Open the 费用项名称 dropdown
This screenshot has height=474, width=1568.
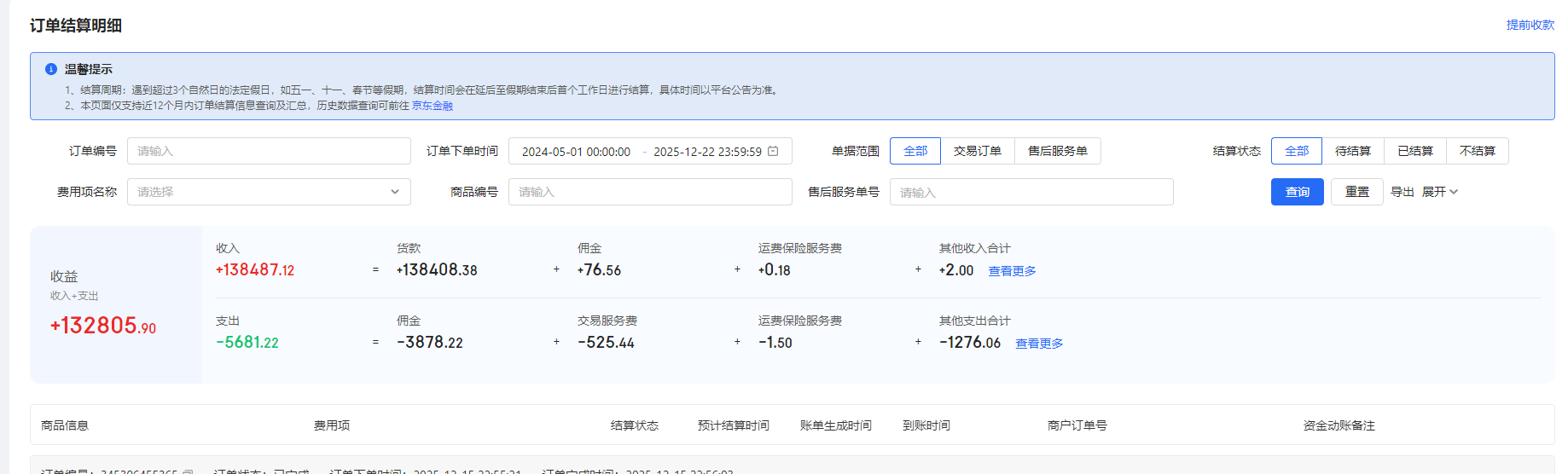[x=269, y=192]
